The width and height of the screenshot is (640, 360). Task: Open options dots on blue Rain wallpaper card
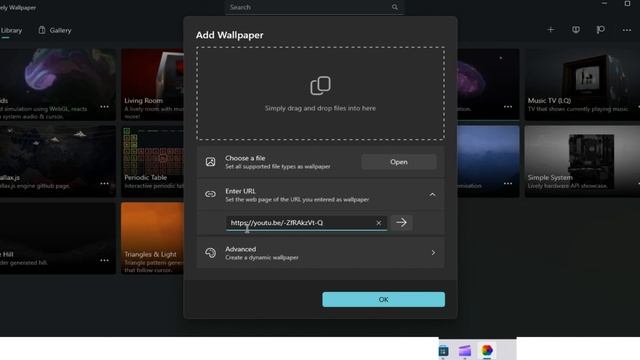[x=508, y=184]
